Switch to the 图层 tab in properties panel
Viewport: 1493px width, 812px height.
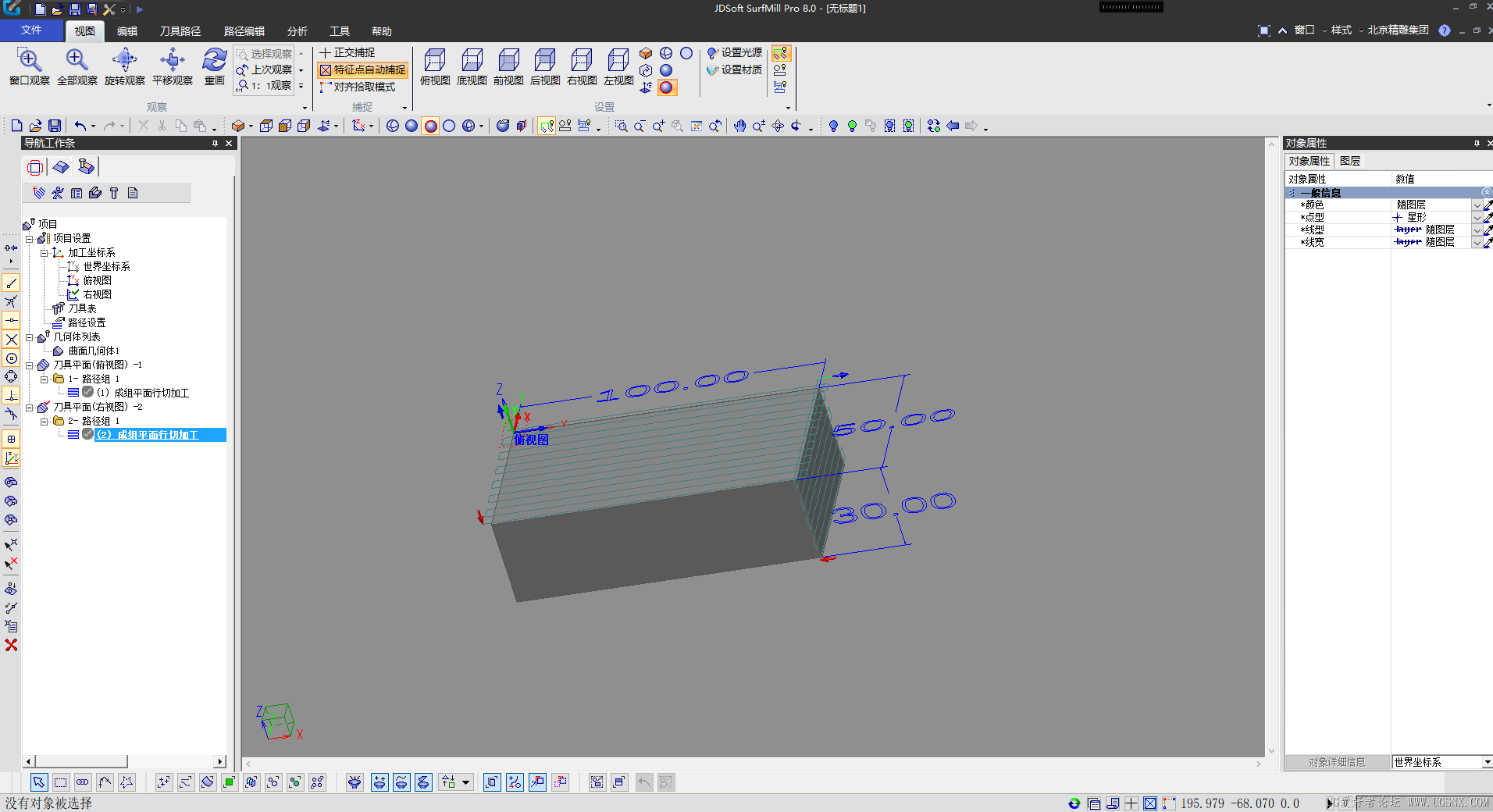point(1350,161)
